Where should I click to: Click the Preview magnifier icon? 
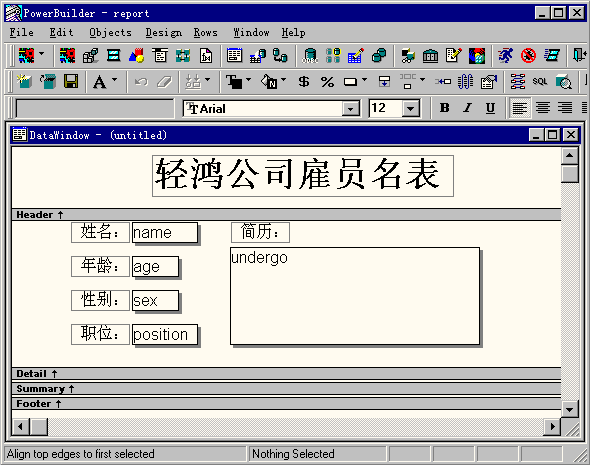coord(563,81)
